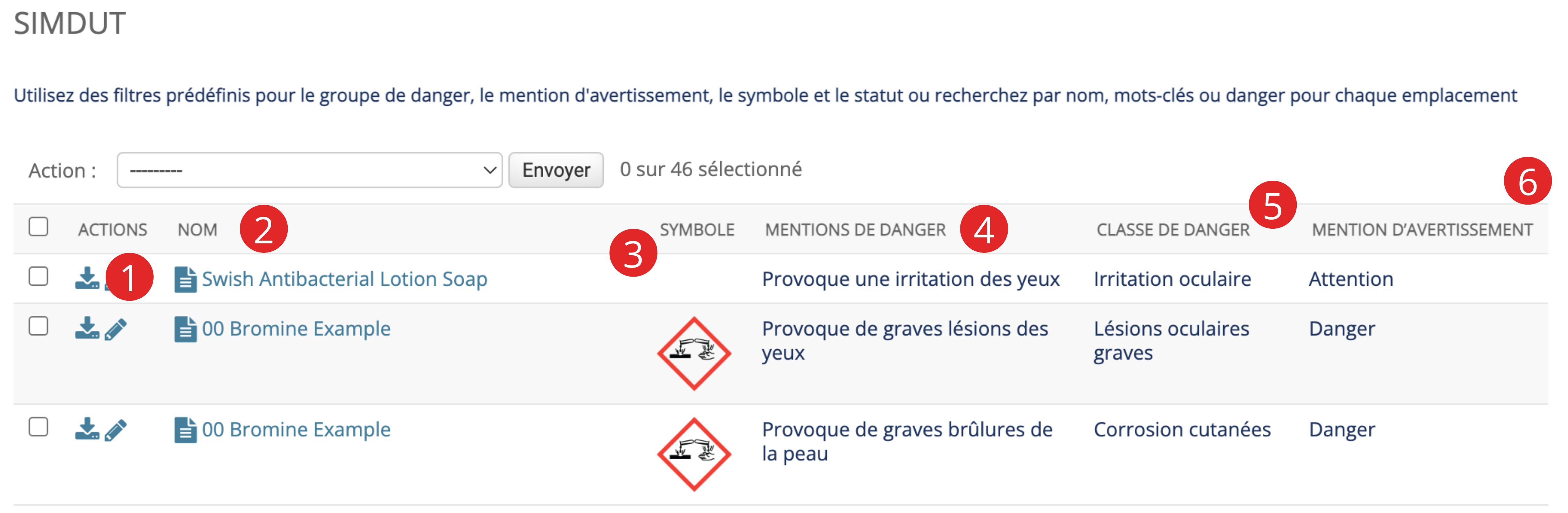Click the corrosion pictogram for skin burns row
This screenshot has height=513, width=1568.
[694, 454]
